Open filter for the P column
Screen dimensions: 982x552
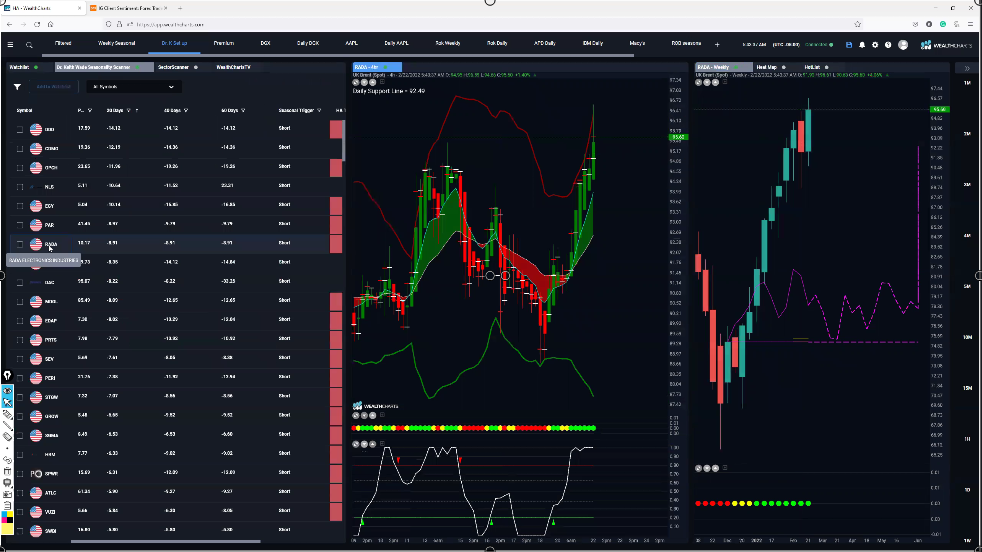90,111
